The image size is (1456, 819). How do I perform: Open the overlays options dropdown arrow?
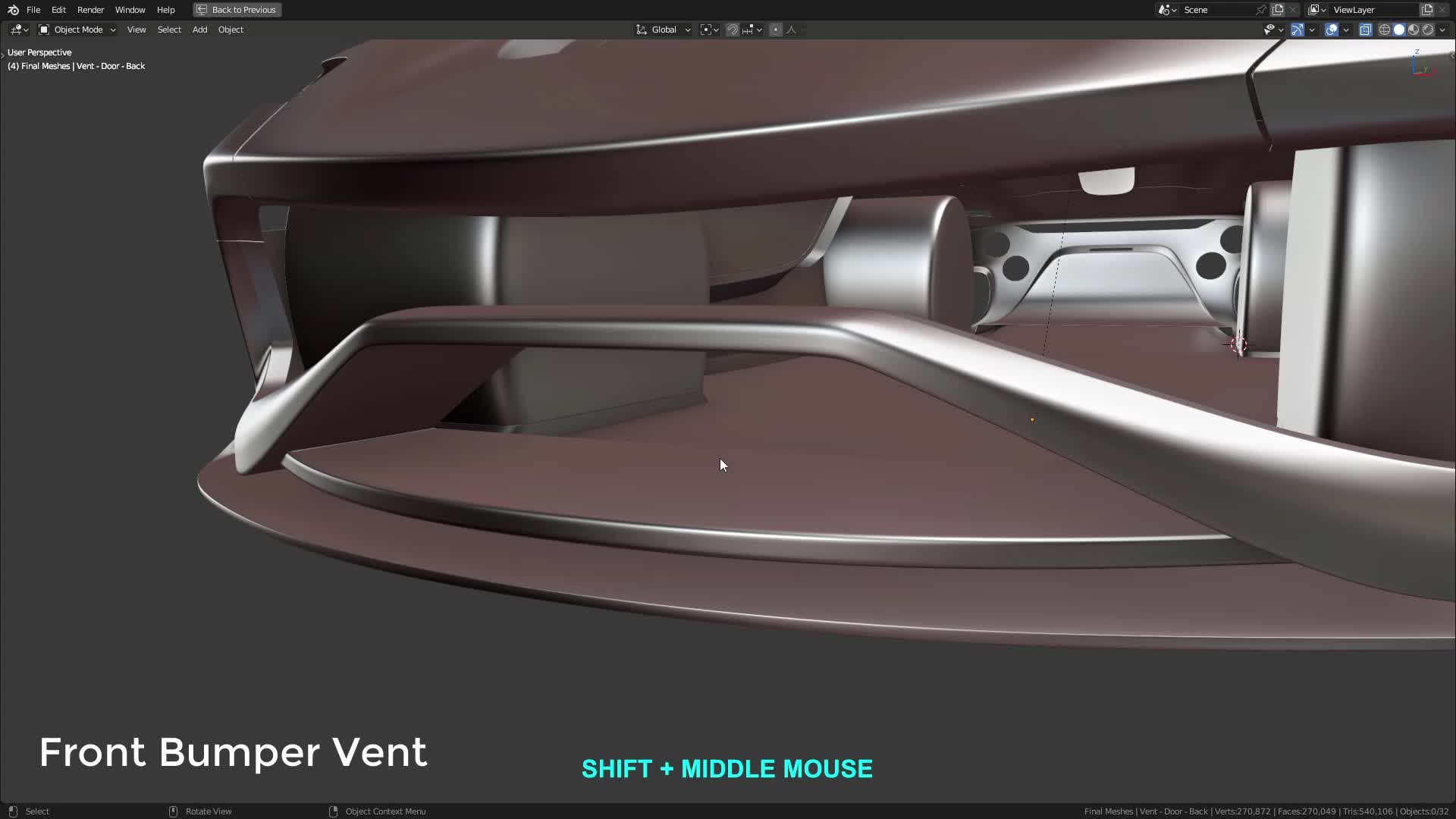click(1346, 30)
